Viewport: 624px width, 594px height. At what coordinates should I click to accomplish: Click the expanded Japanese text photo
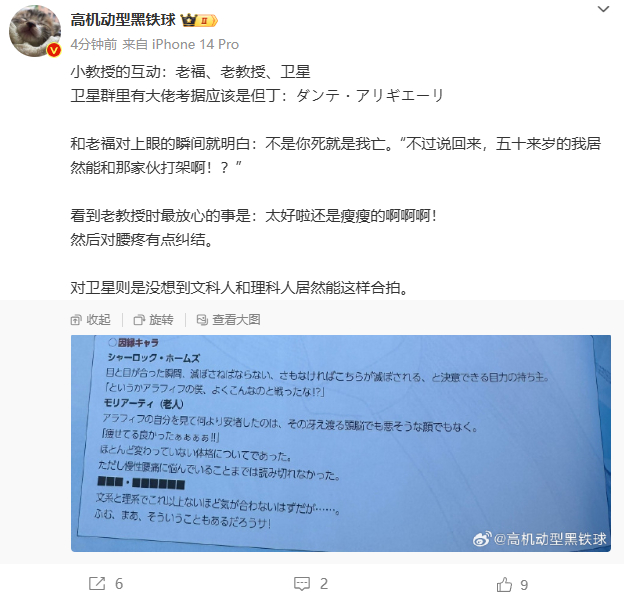pos(341,443)
